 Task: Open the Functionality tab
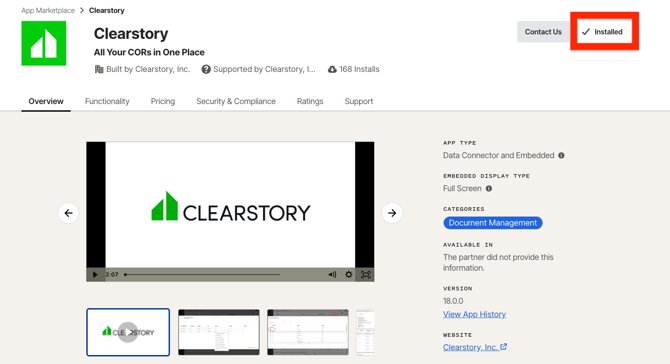tap(107, 101)
